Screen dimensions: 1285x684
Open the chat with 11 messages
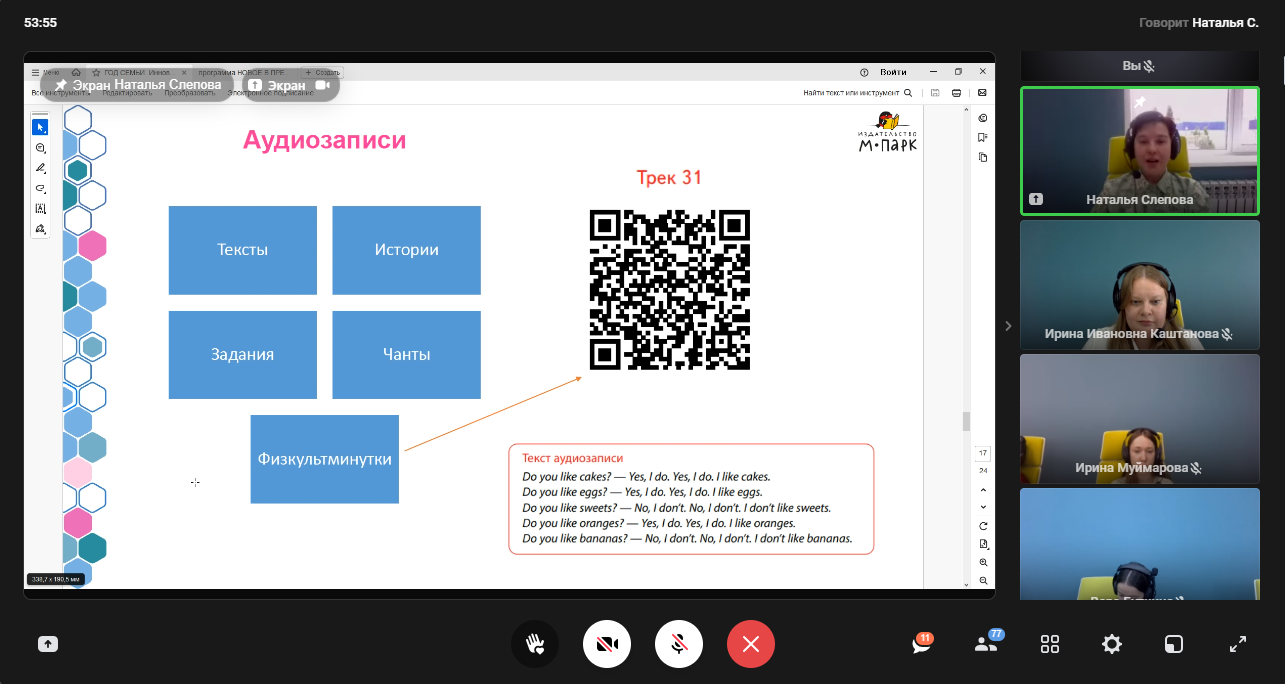(922, 645)
